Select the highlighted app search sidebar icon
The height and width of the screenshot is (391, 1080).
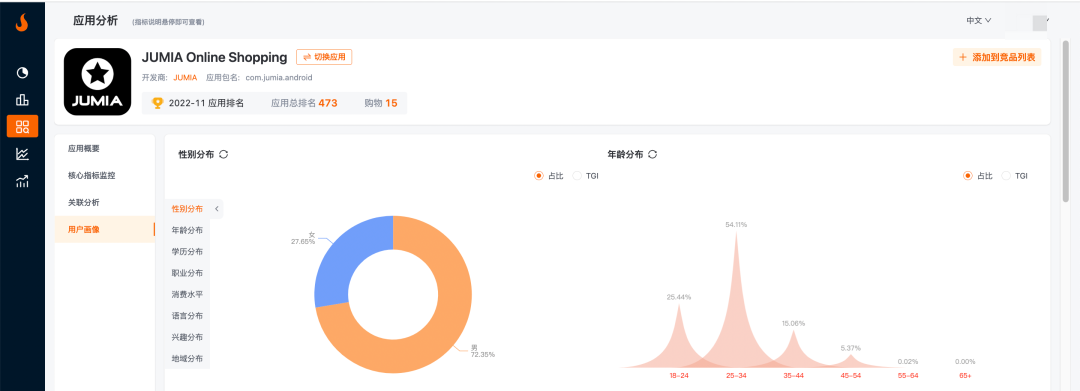point(22,127)
